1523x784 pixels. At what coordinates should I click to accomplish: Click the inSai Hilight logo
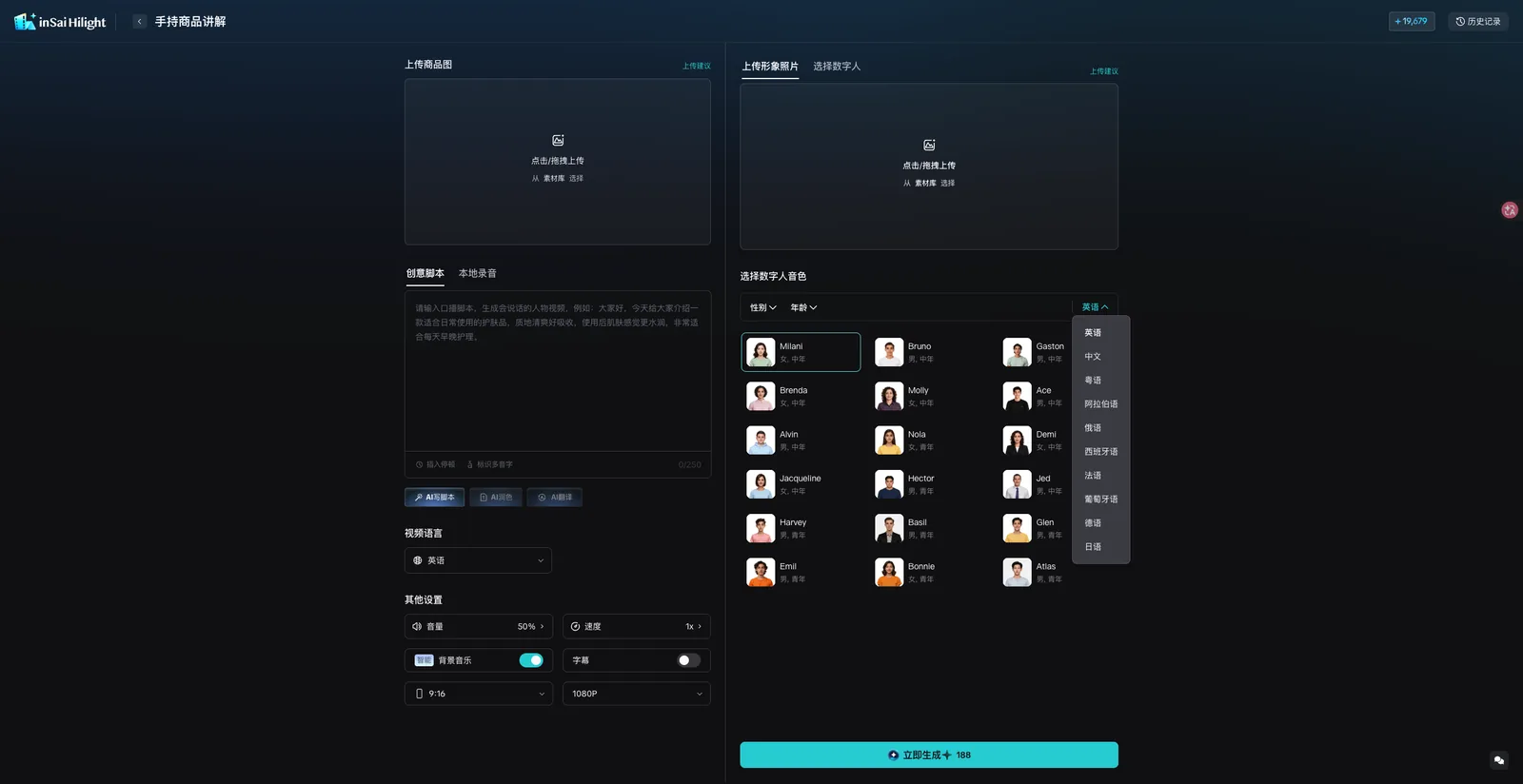(60, 21)
